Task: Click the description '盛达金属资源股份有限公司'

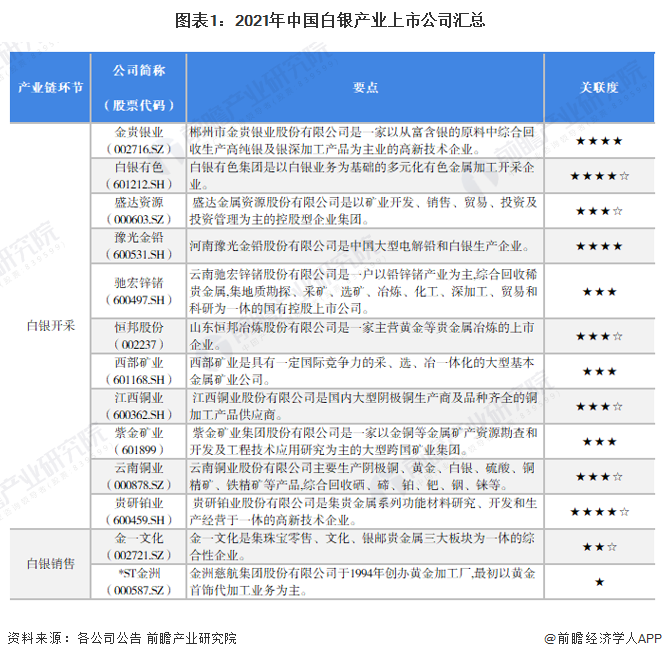Action: click(x=363, y=211)
